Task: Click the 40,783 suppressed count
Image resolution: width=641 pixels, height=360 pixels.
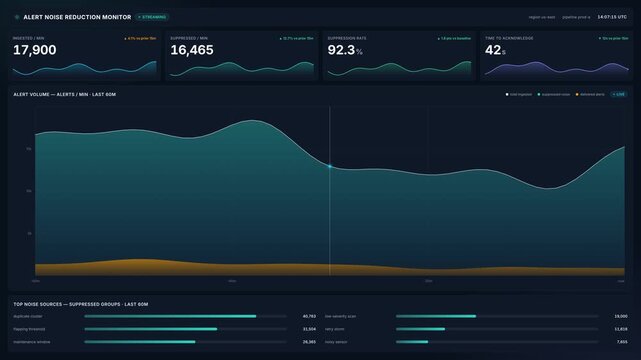Action: 309,316
